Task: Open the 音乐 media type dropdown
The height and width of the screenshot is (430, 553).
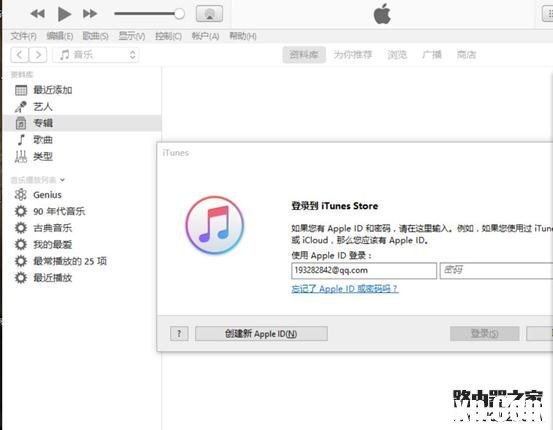Action: [96, 55]
